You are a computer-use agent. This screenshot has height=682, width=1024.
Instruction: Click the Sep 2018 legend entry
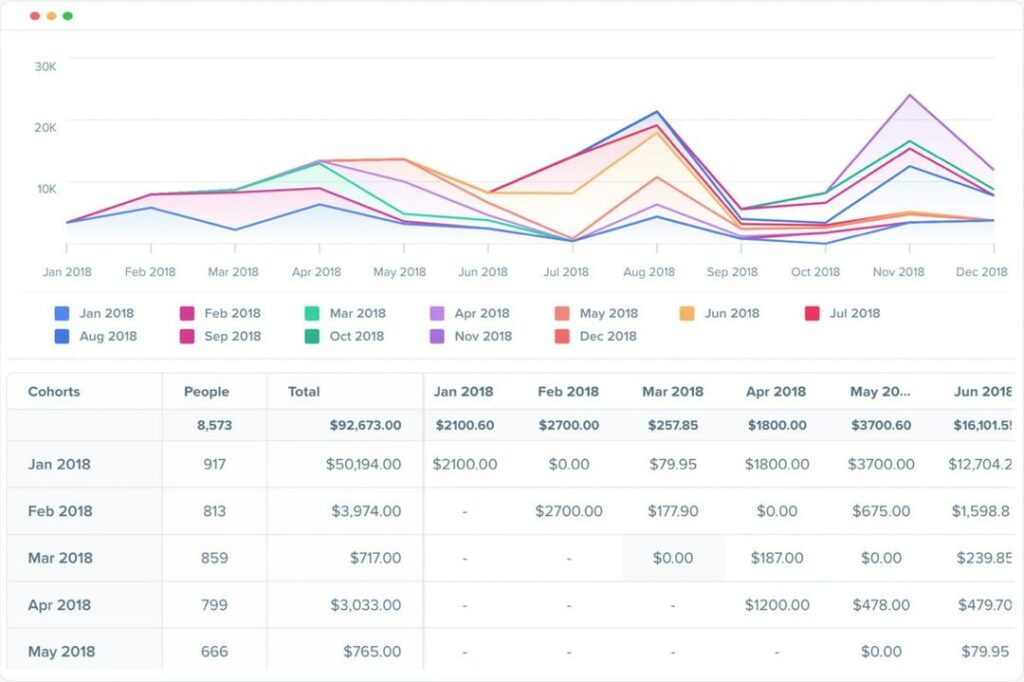[x=221, y=336]
